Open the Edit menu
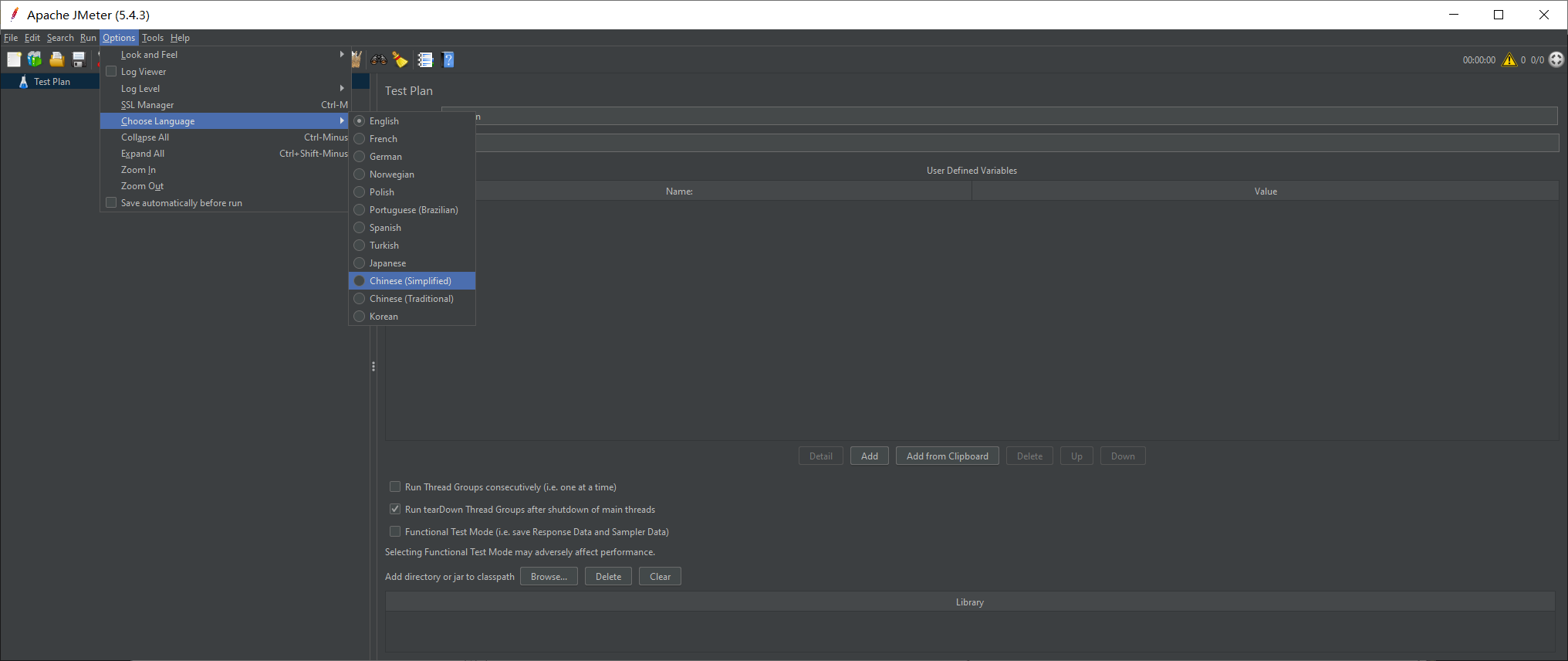The height and width of the screenshot is (661, 1568). (32, 38)
